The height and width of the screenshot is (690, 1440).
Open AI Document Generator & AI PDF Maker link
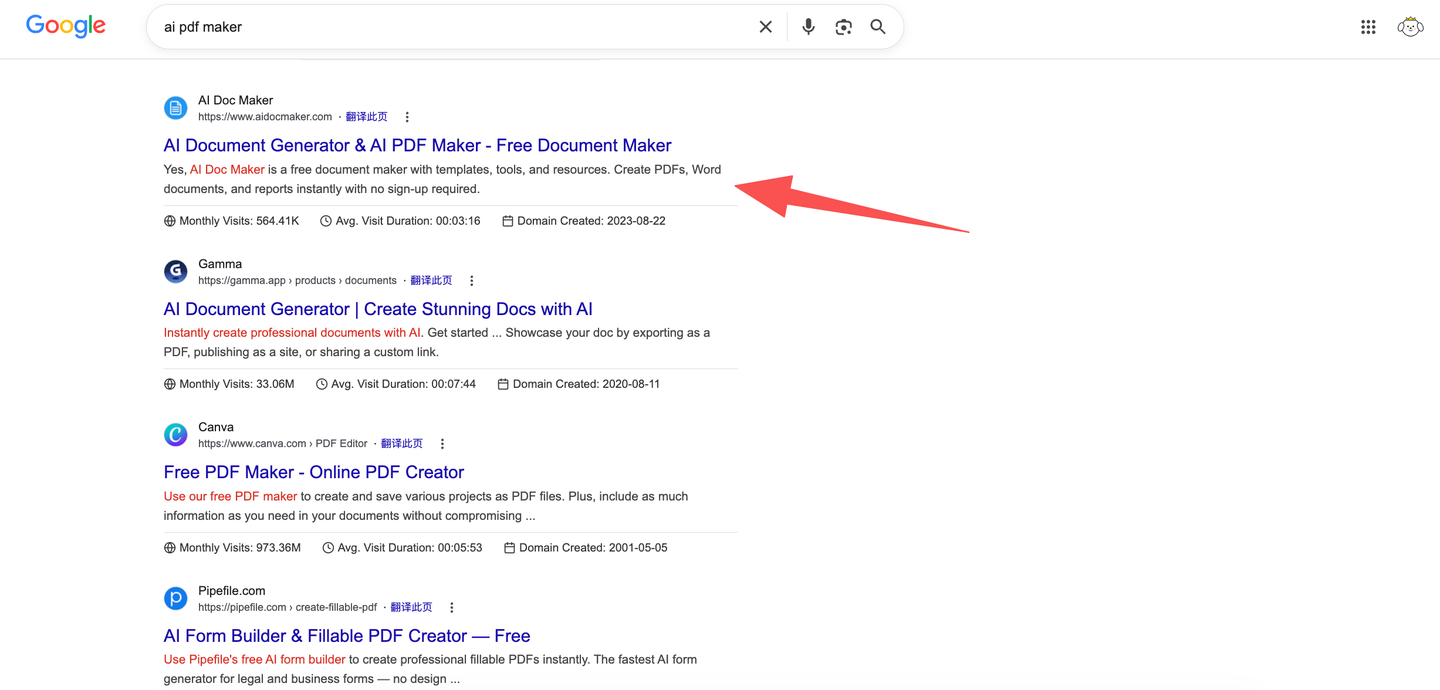417,145
